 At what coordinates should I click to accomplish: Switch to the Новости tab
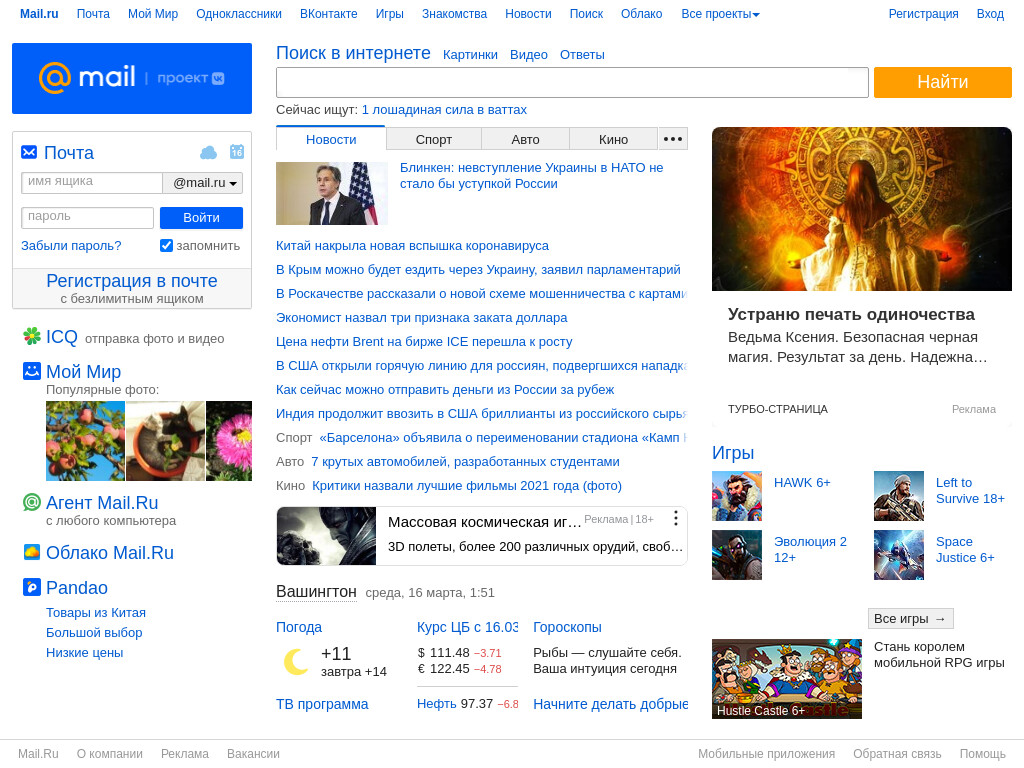pos(331,139)
